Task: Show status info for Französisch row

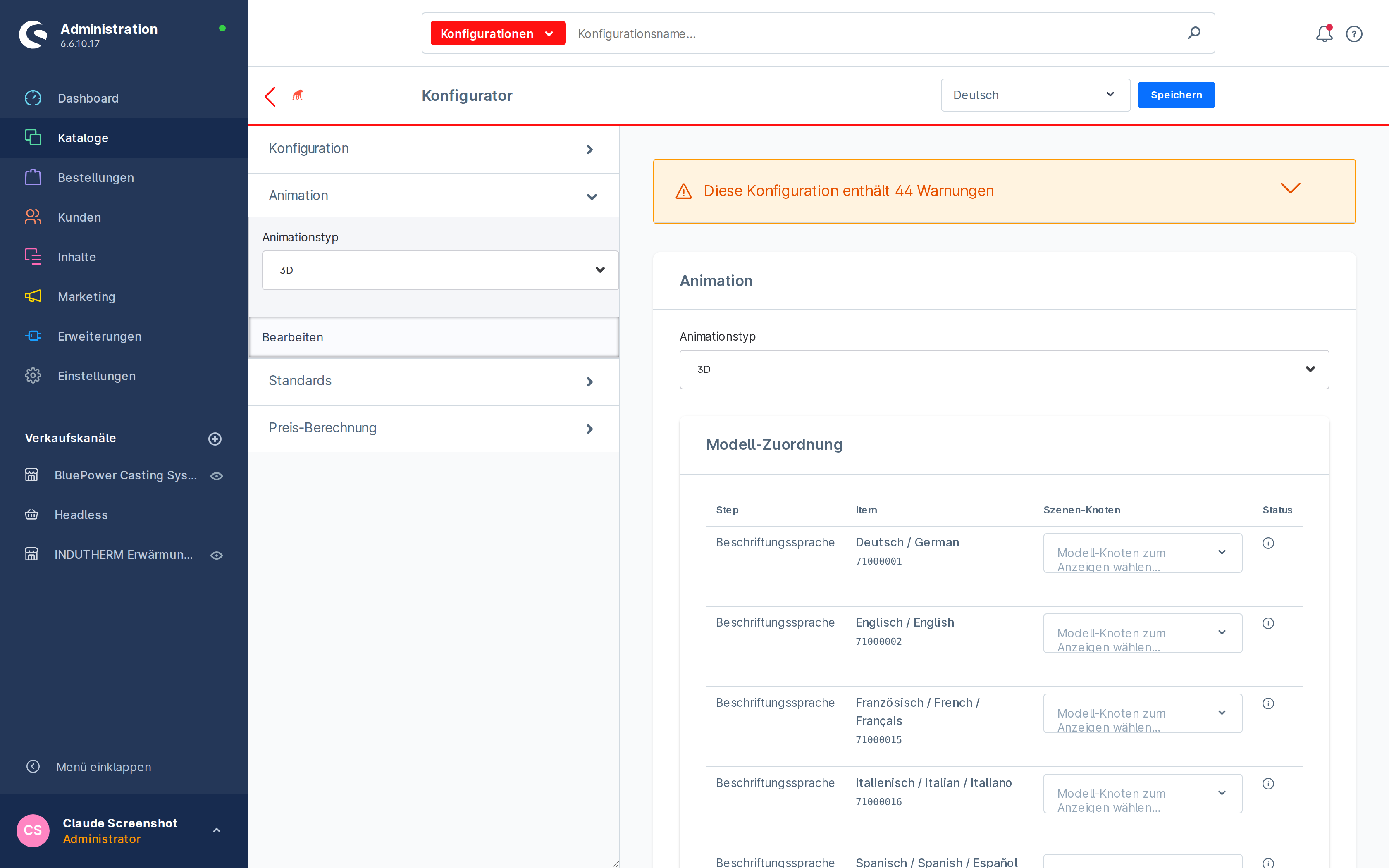Action: (x=1268, y=704)
